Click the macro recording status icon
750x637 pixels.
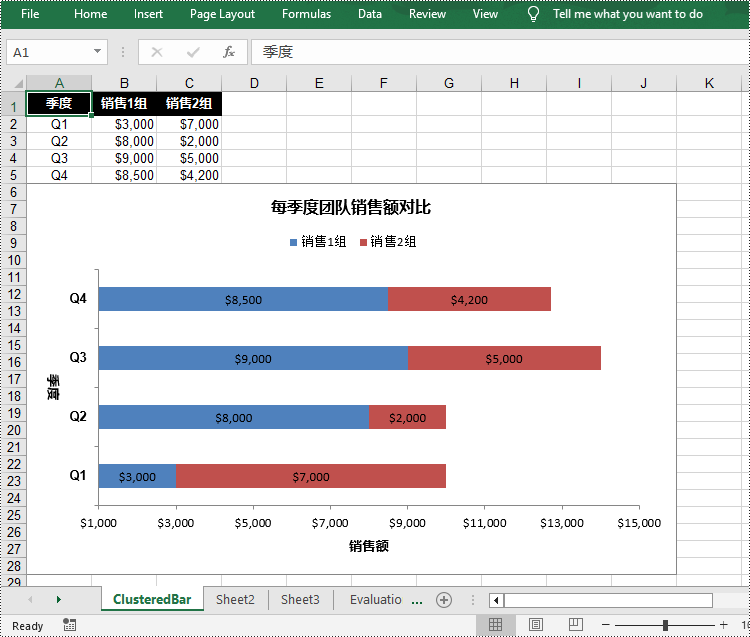[x=69, y=625]
